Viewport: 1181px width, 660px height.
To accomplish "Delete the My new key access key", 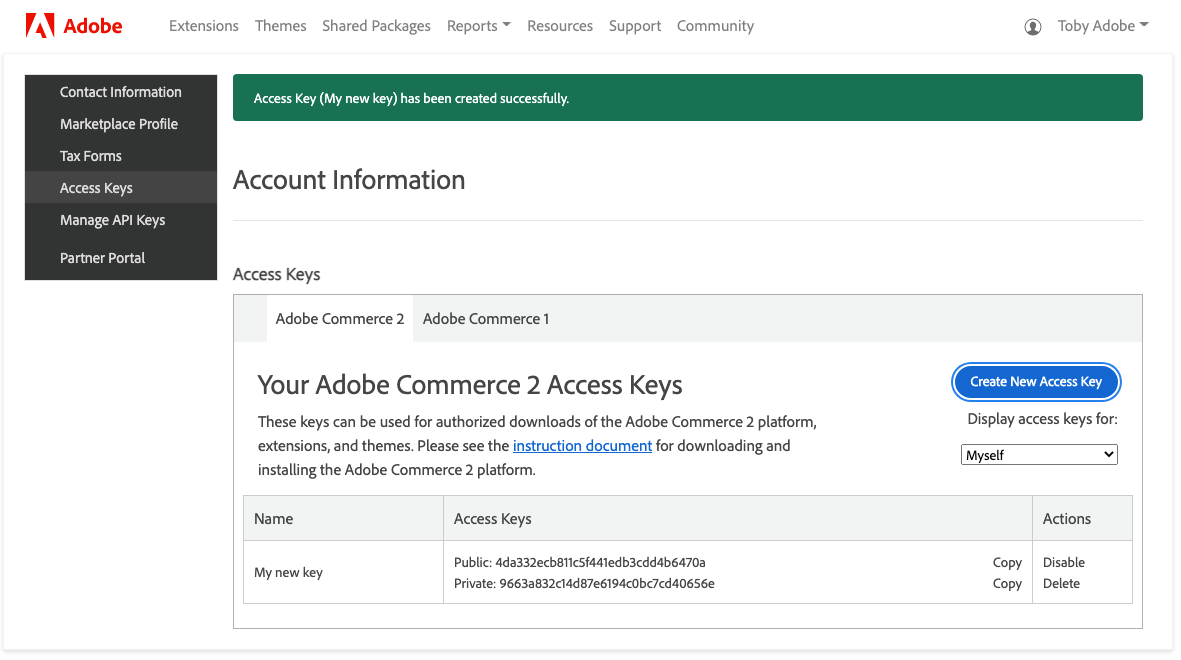I will coord(1061,583).
